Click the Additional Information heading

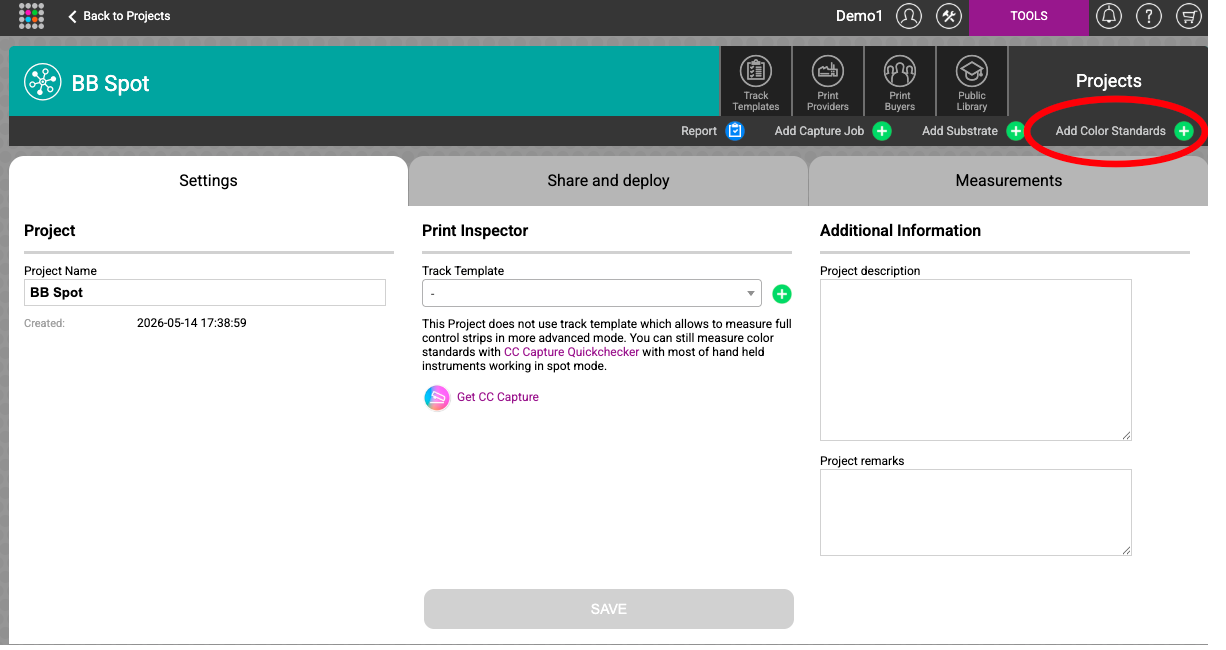pyautogui.click(x=900, y=230)
